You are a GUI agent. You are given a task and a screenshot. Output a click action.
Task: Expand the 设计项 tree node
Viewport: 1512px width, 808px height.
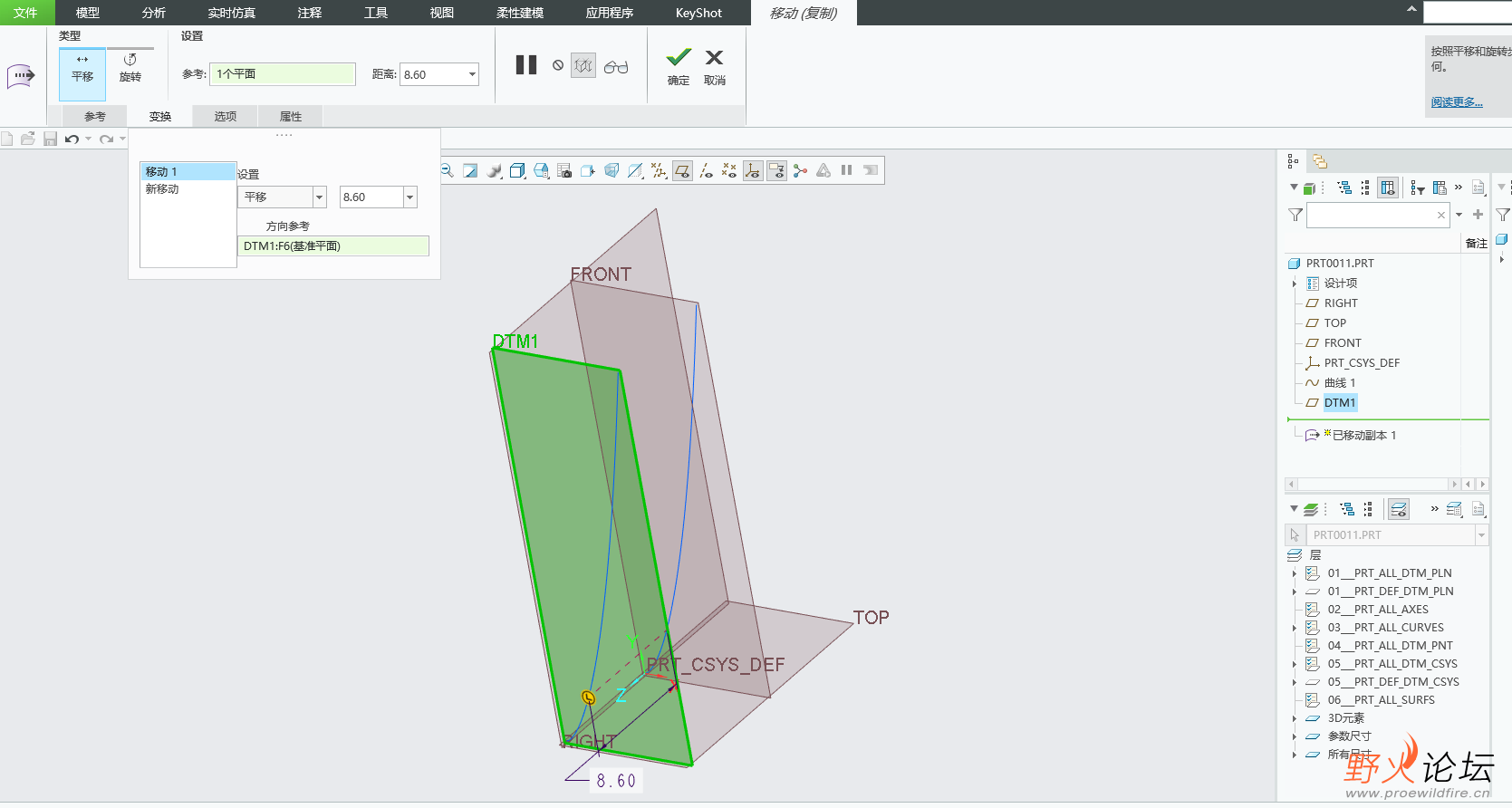pos(1295,284)
